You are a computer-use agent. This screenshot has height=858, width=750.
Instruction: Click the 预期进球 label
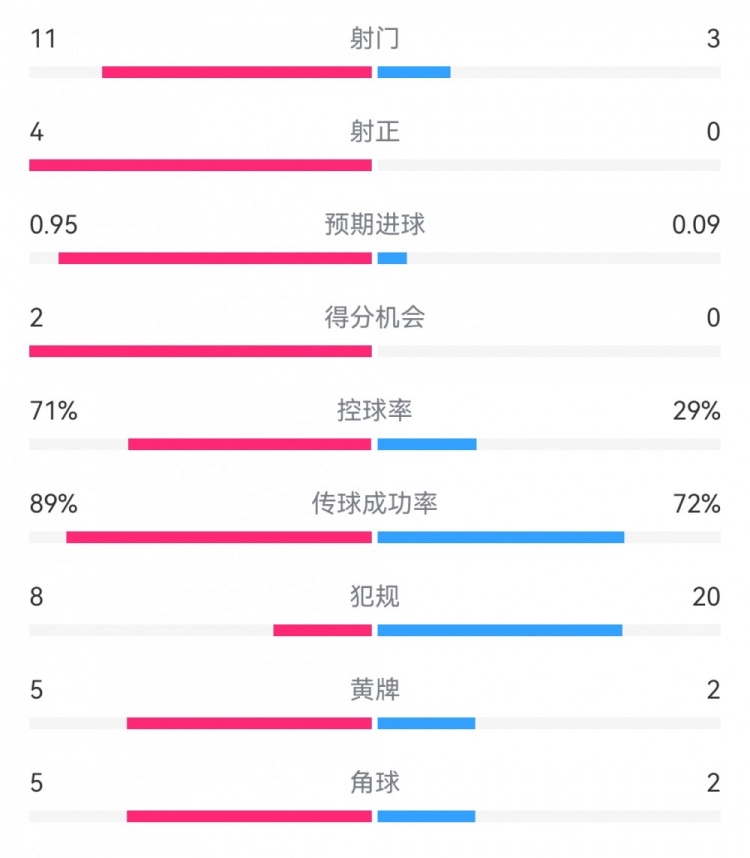coord(375,225)
